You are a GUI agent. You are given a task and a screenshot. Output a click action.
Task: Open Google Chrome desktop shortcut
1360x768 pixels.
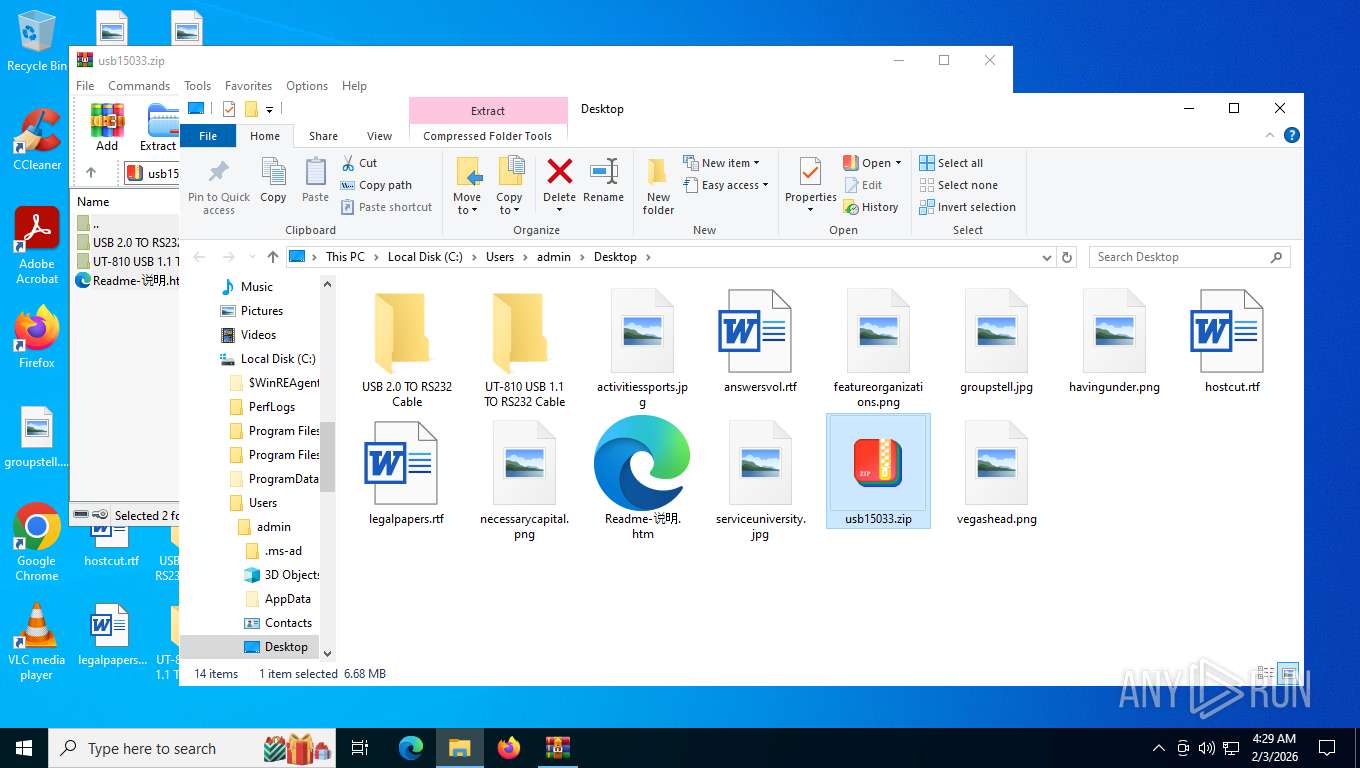[37, 541]
